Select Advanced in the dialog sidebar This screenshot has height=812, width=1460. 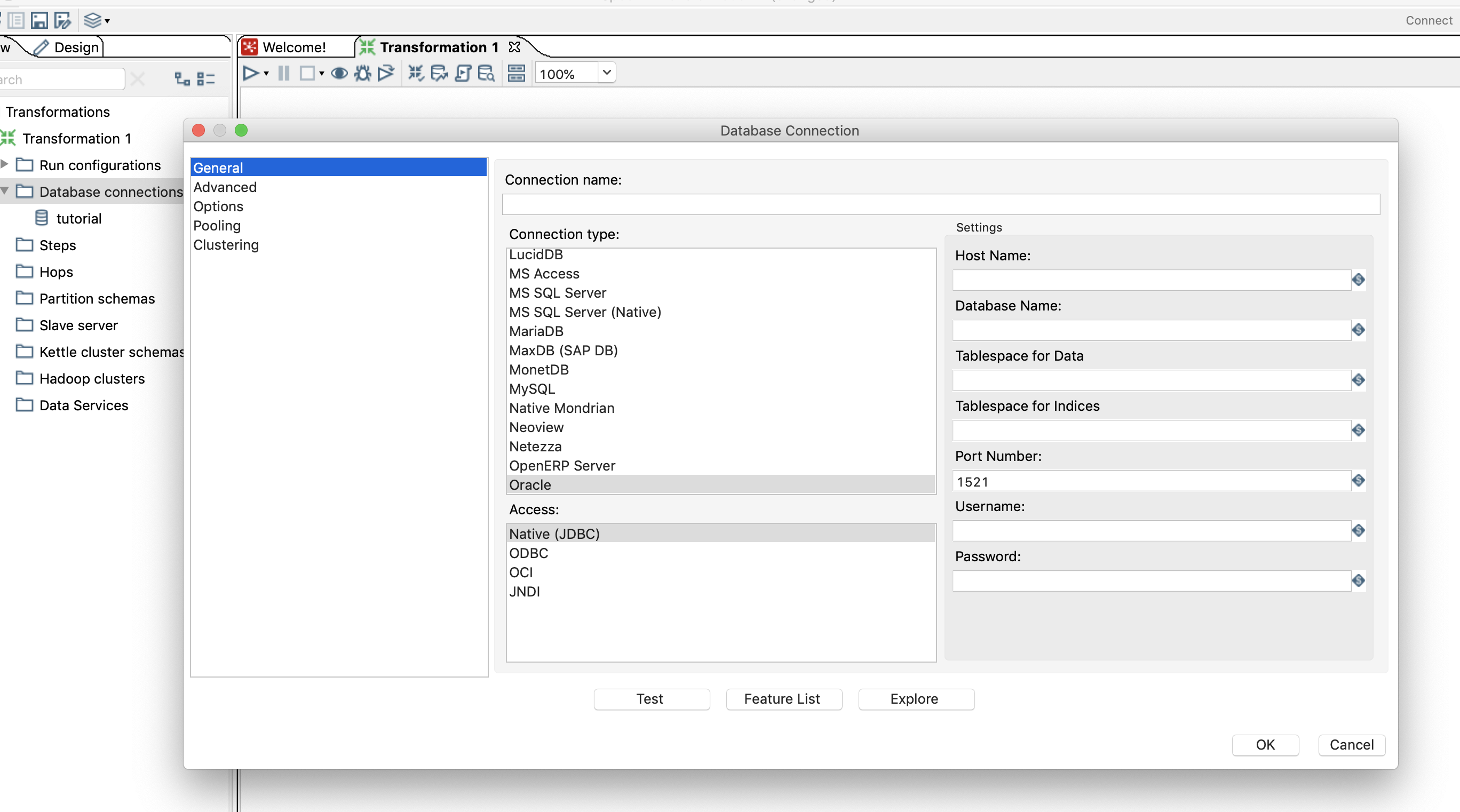(x=225, y=187)
